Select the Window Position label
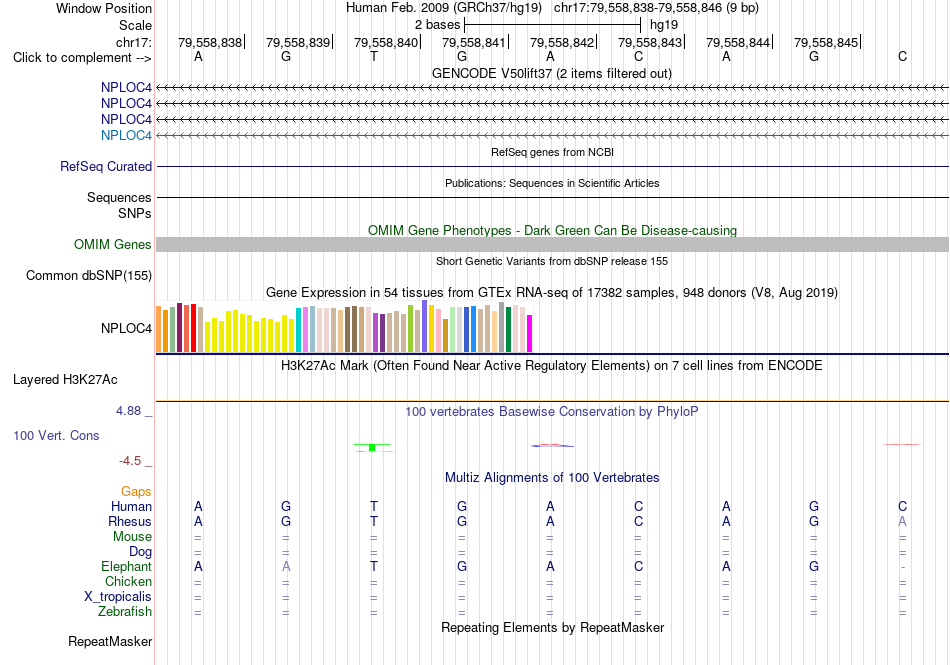This screenshot has height=665, width=950. click(x=104, y=8)
